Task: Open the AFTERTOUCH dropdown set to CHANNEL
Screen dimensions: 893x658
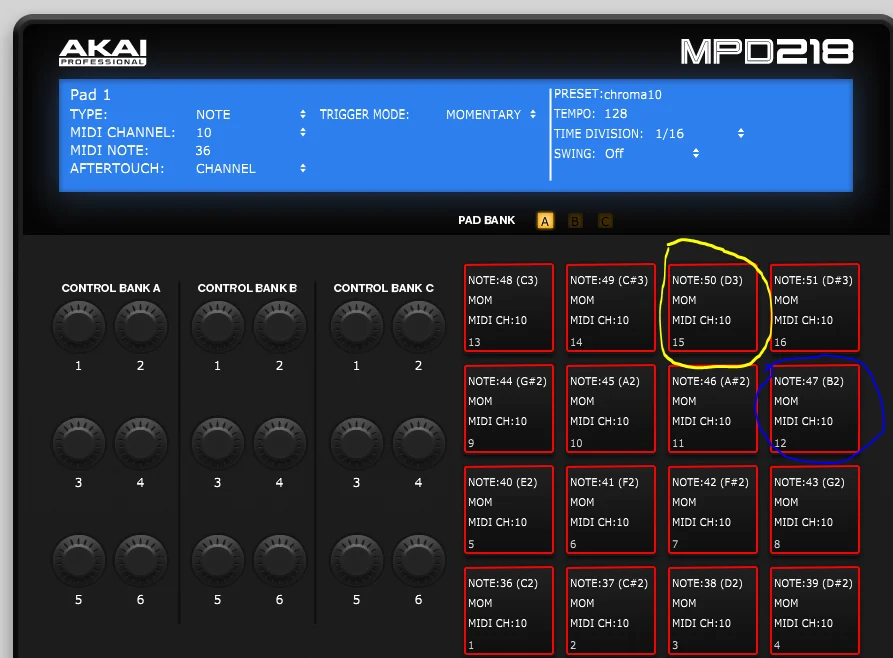Action: click(251, 169)
